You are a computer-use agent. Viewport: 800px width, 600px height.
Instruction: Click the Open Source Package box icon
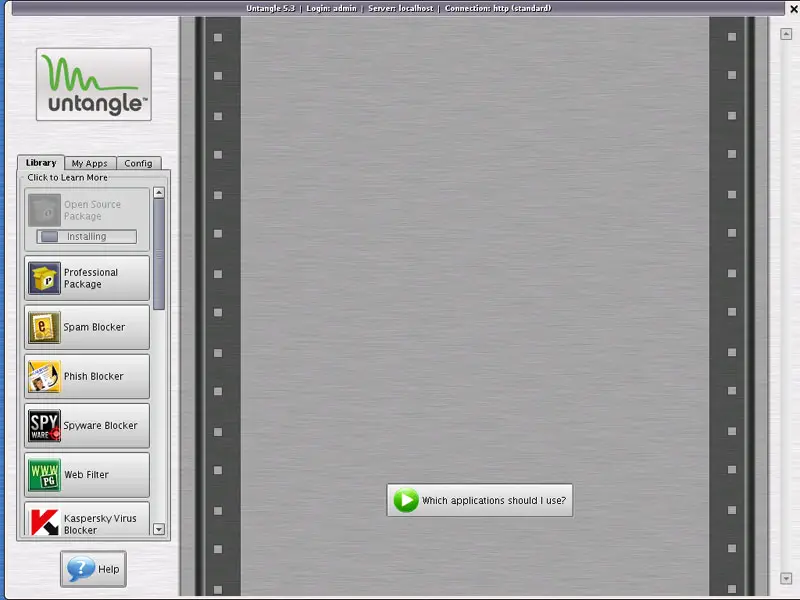tap(44, 210)
